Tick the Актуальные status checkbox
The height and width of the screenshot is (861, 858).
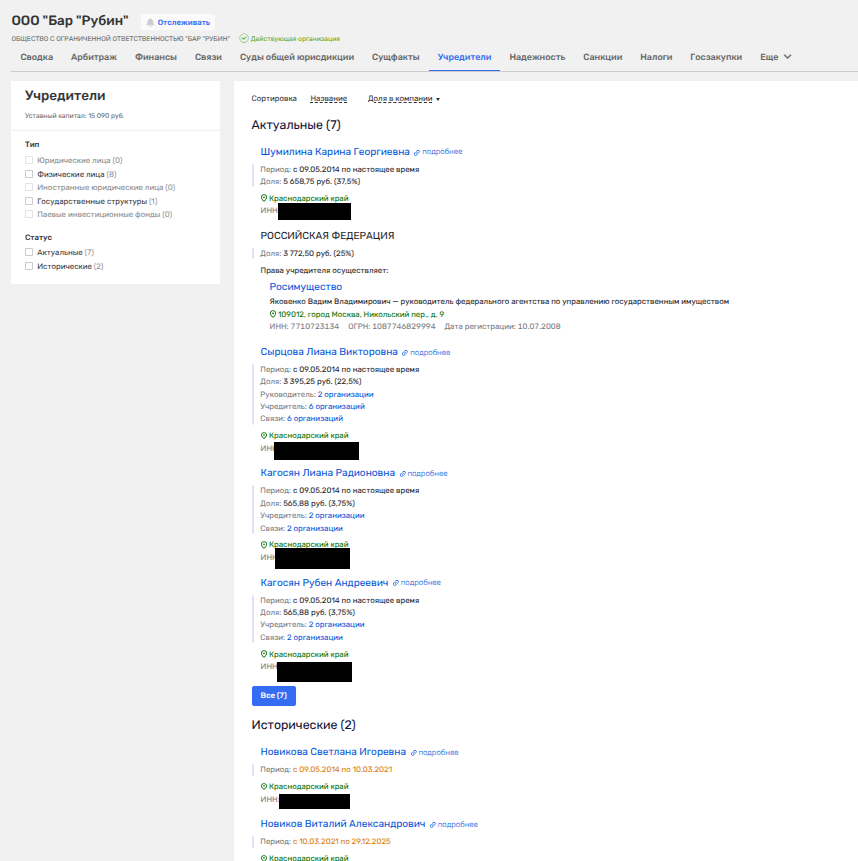(x=29, y=253)
